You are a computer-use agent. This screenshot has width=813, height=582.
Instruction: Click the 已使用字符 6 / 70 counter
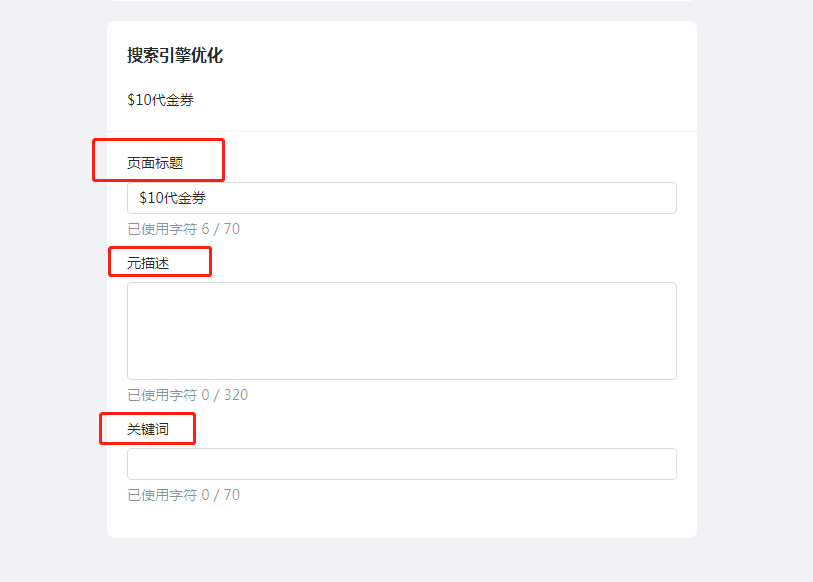[184, 229]
